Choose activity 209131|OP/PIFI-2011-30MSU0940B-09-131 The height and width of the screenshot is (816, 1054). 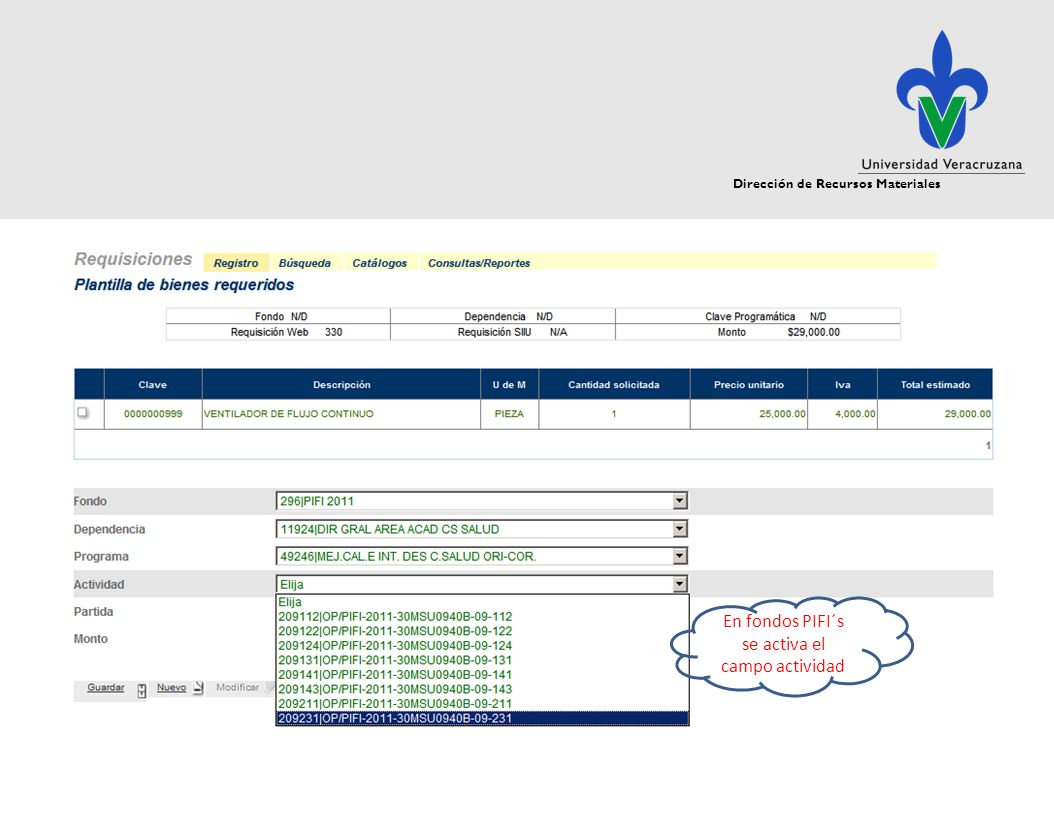482,660
